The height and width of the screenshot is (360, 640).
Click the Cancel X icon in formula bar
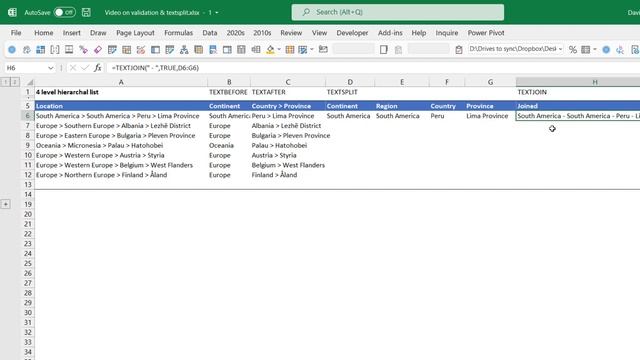tap(73, 68)
